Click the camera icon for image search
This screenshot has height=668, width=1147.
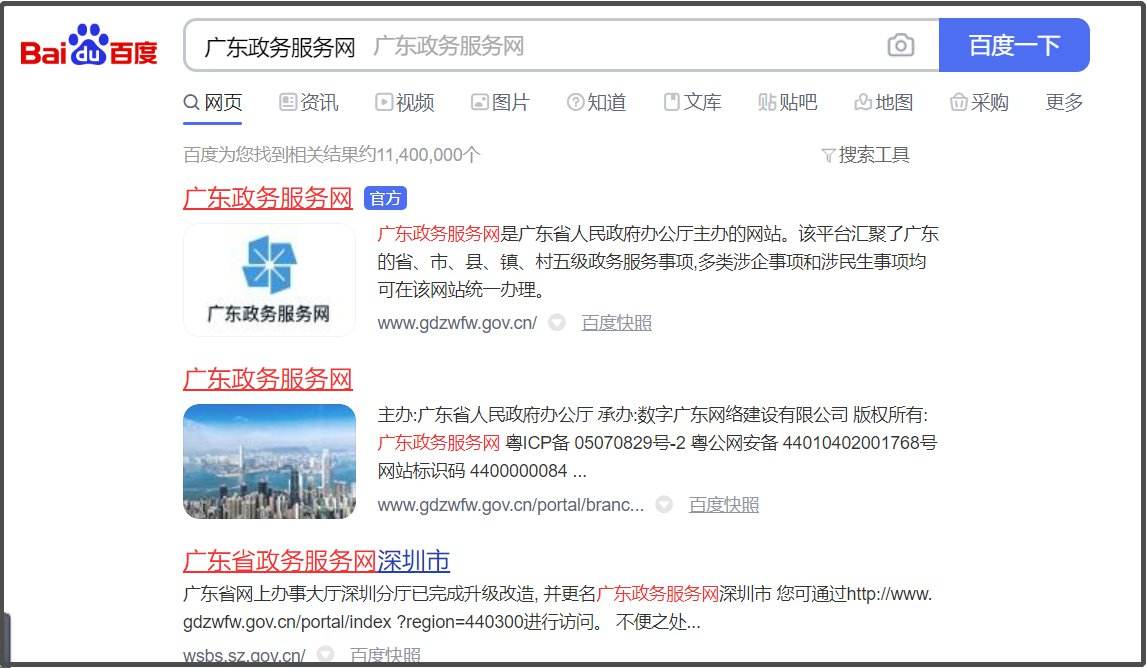(901, 45)
